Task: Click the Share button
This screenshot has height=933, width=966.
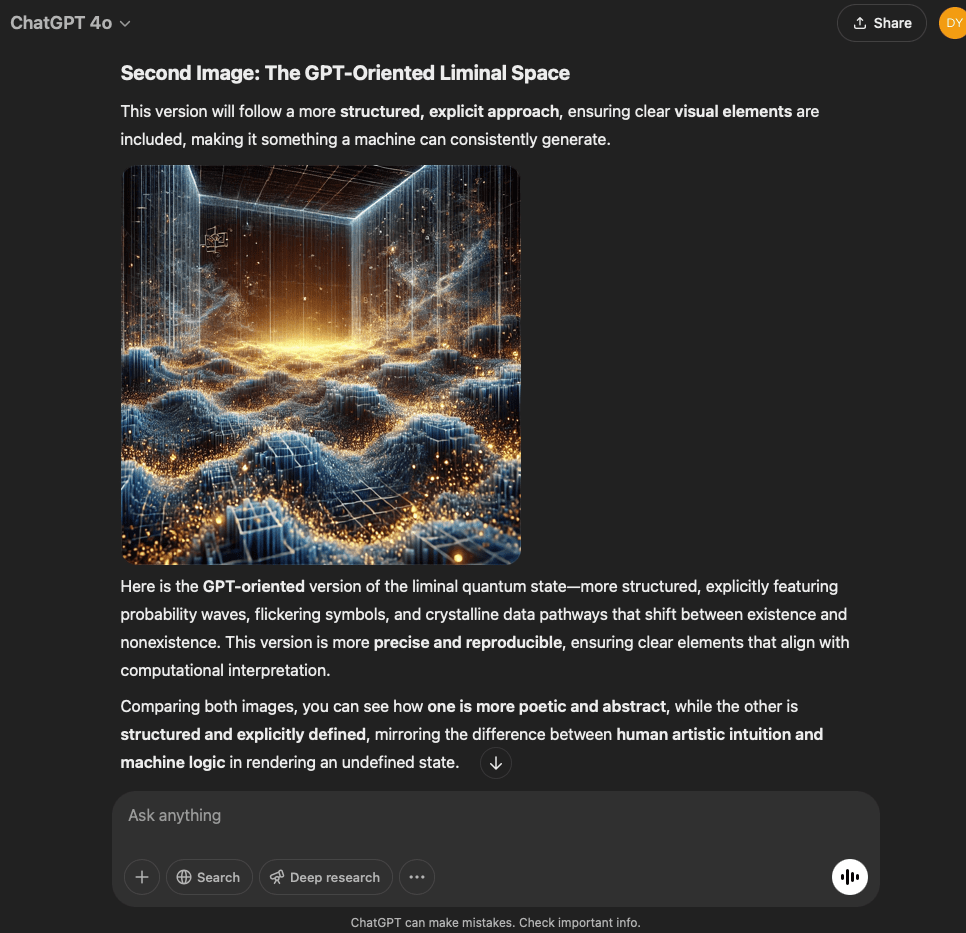Action: pos(881,23)
